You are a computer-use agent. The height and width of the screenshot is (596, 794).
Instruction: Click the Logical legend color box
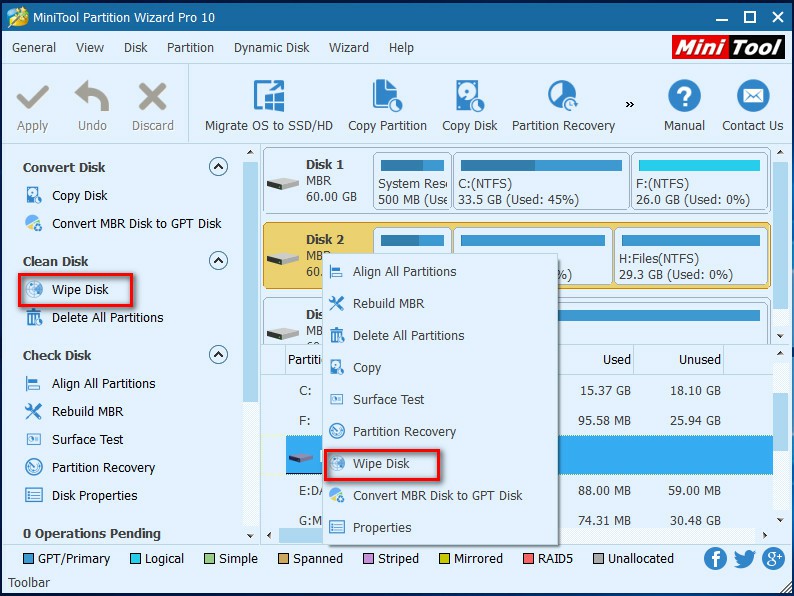click(135, 559)
